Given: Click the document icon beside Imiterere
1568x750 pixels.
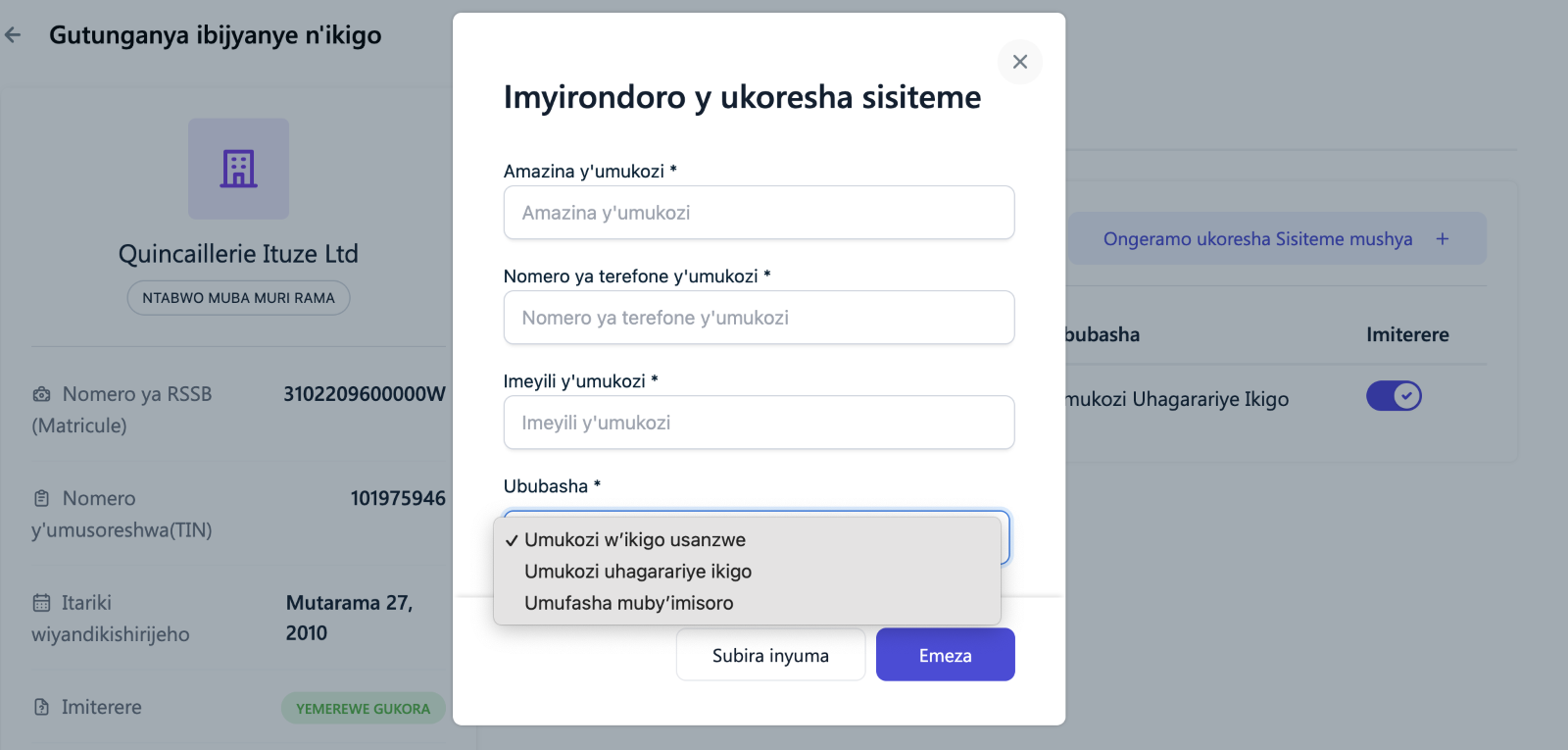Looking at the screenshot, I should click(41, 707).
